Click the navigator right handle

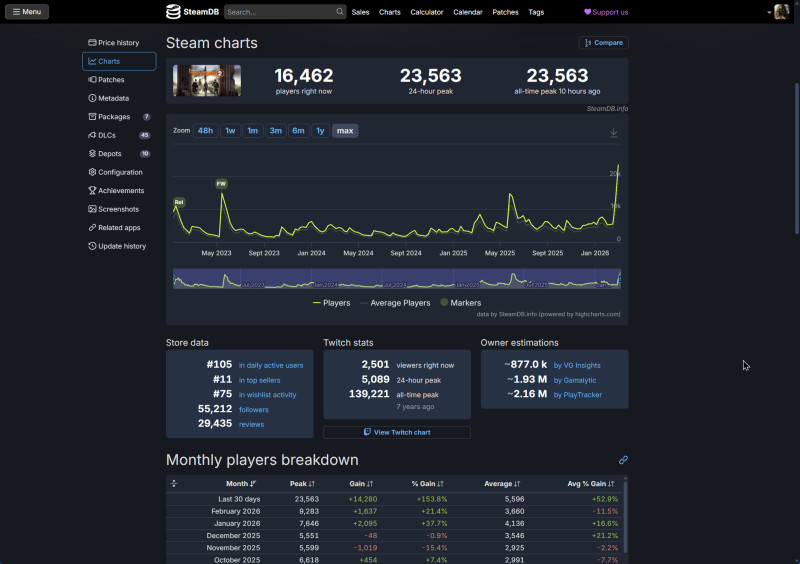[x=620, y=279]
